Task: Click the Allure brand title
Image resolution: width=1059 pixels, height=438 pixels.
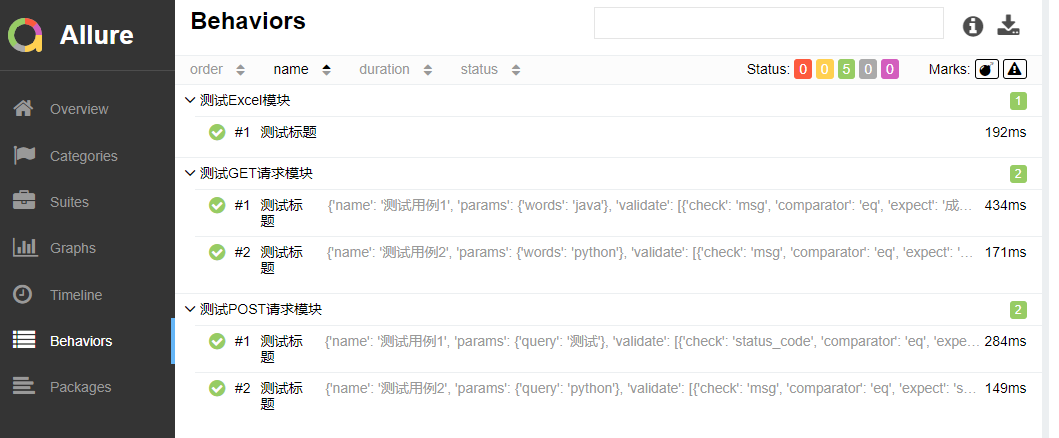Action: point(97,34)
